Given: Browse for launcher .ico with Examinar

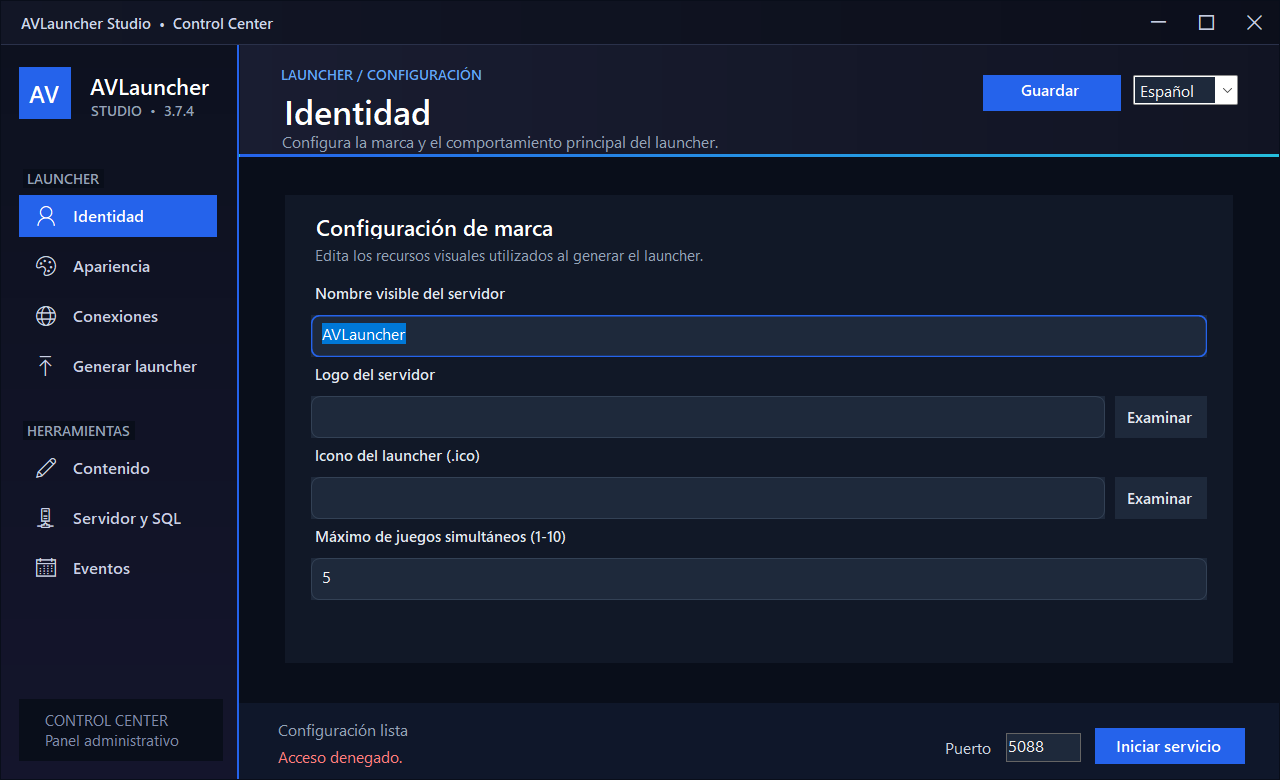Looking at the screenshot, I should tap(1160, 498).
